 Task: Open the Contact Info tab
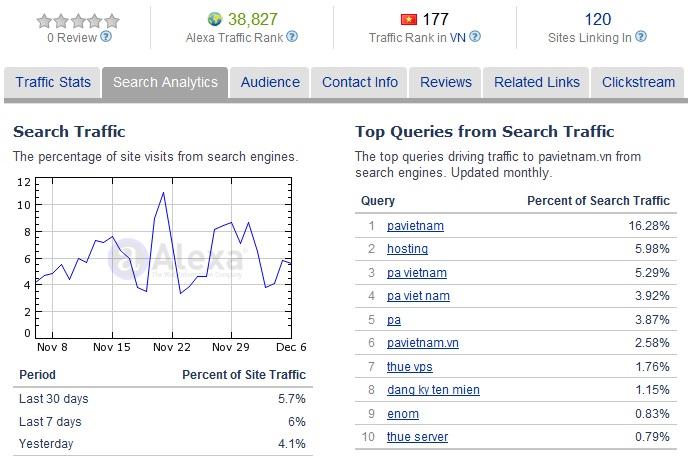tap(359, 82)
